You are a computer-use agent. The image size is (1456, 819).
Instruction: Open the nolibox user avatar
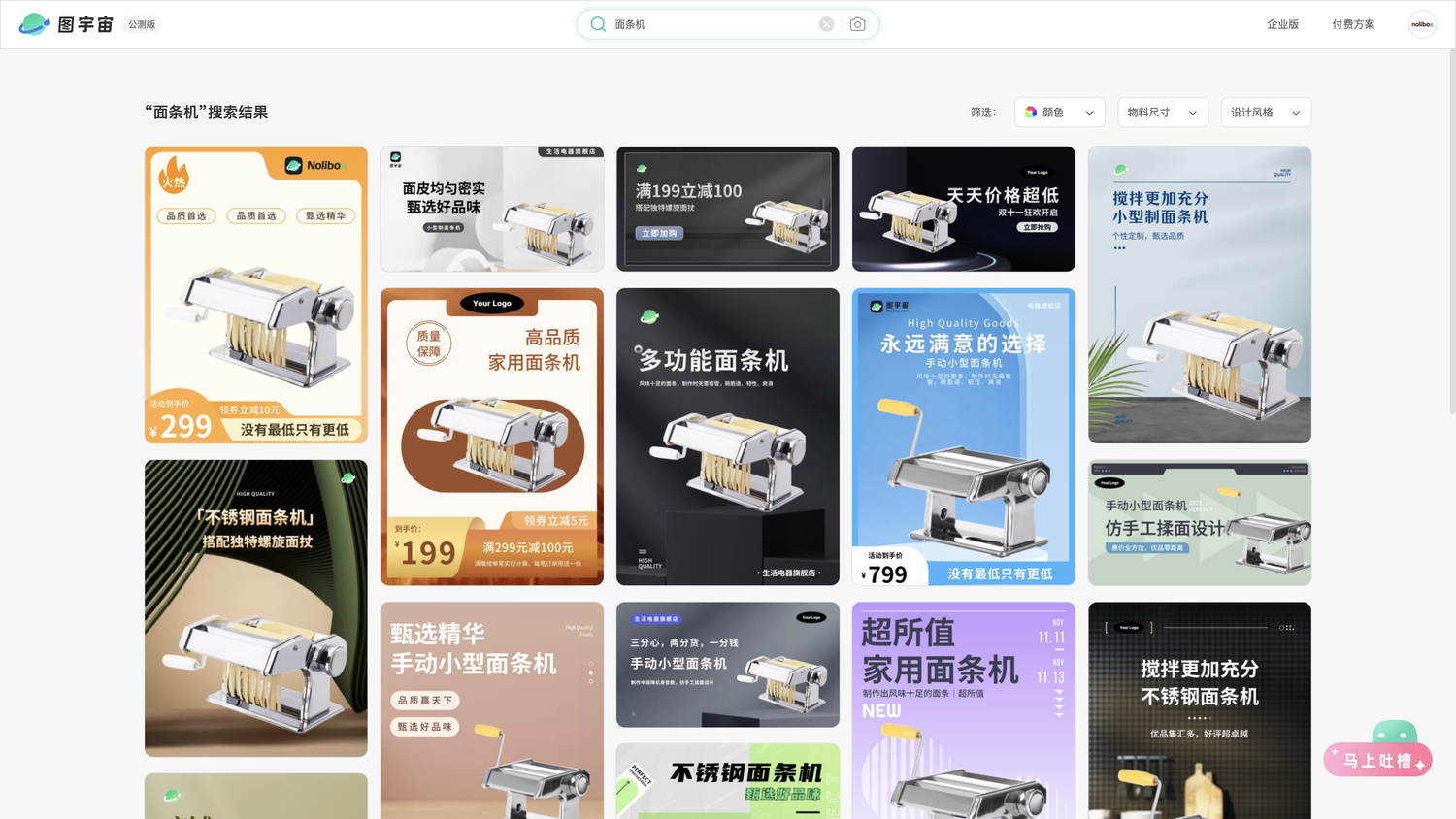(x=1422, y=24)
